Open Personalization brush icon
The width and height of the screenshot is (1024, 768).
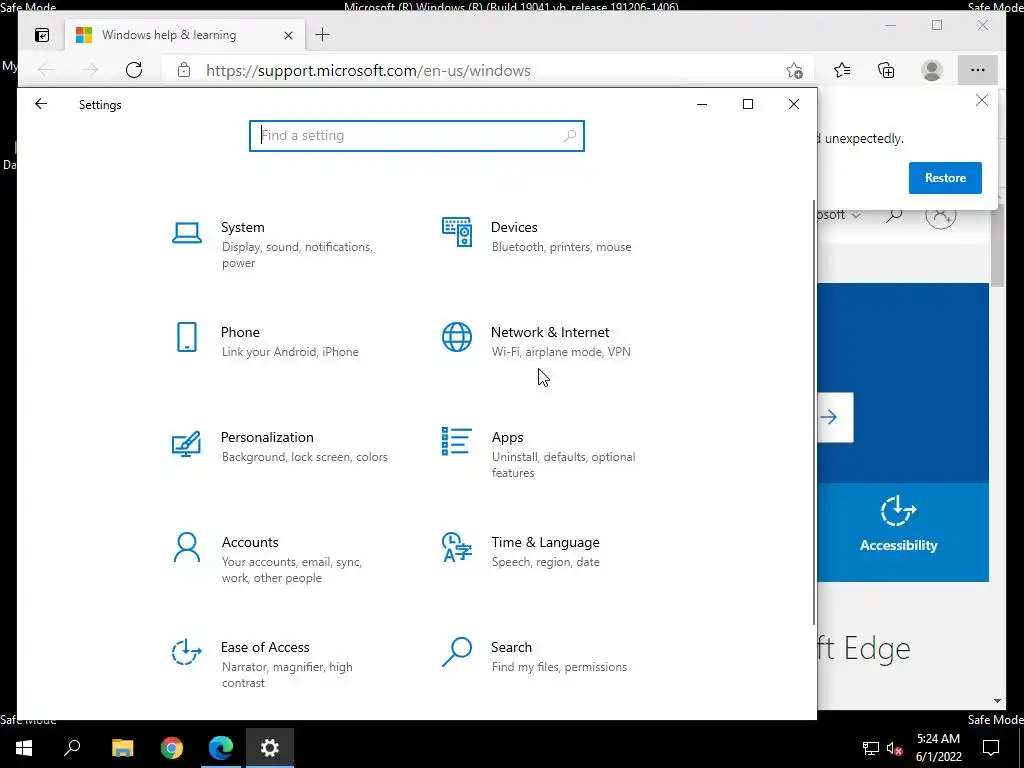pyautogui.click(x=186, y=443)
